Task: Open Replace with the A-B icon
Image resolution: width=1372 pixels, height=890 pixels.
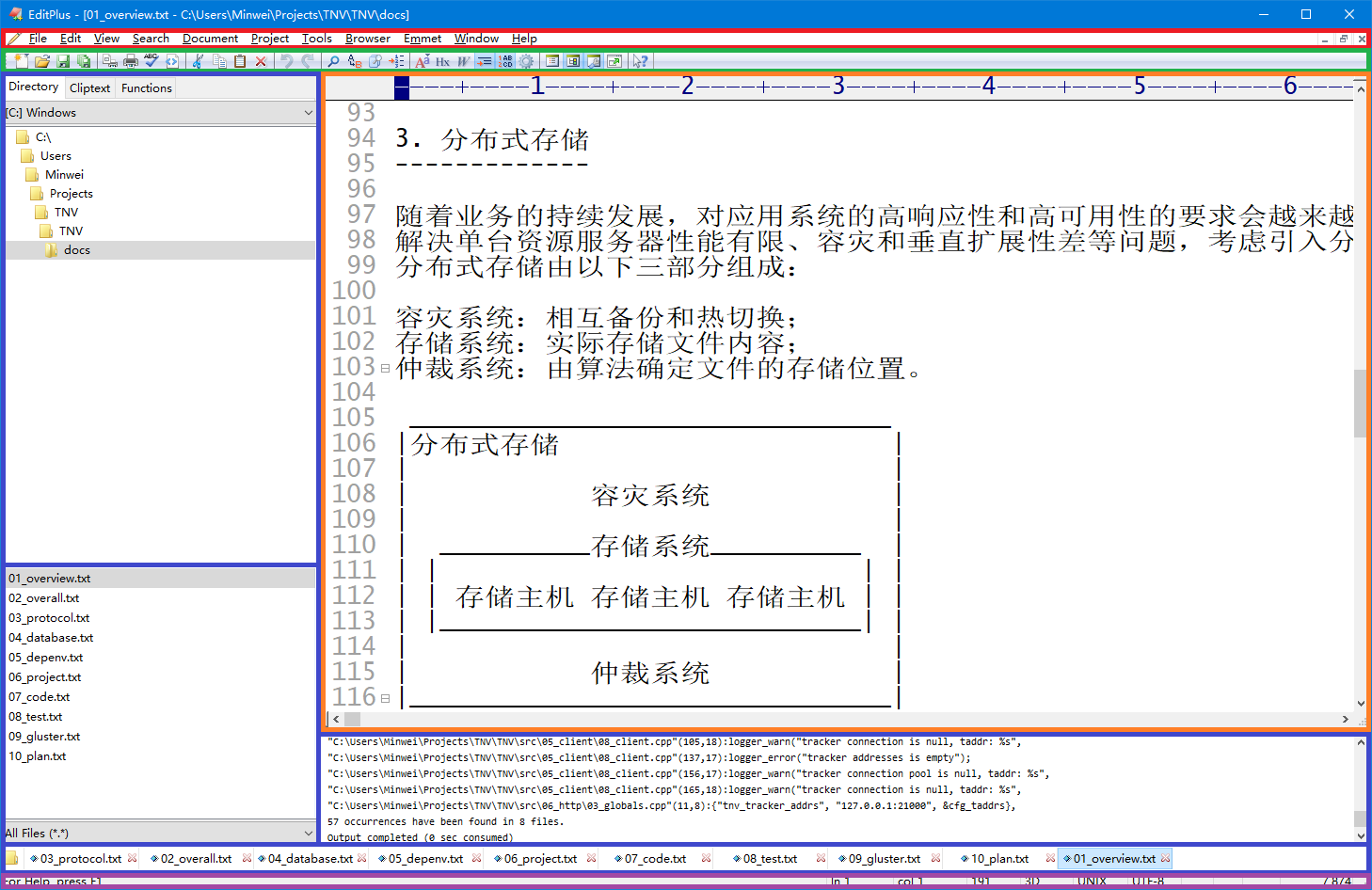Action: (355, 61)
